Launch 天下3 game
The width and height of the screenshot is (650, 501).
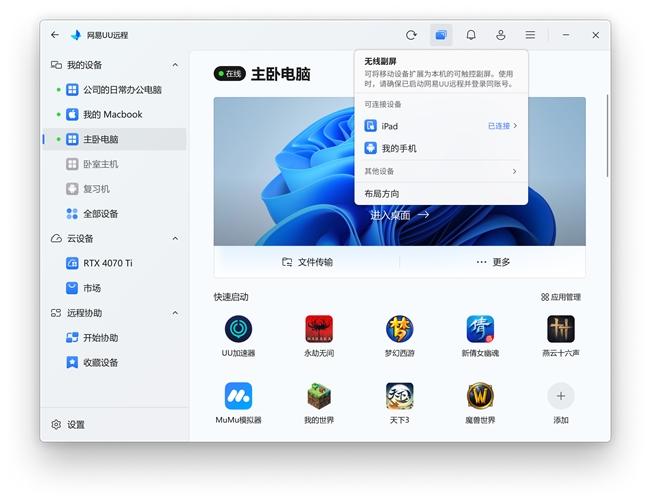pos(399,403)
